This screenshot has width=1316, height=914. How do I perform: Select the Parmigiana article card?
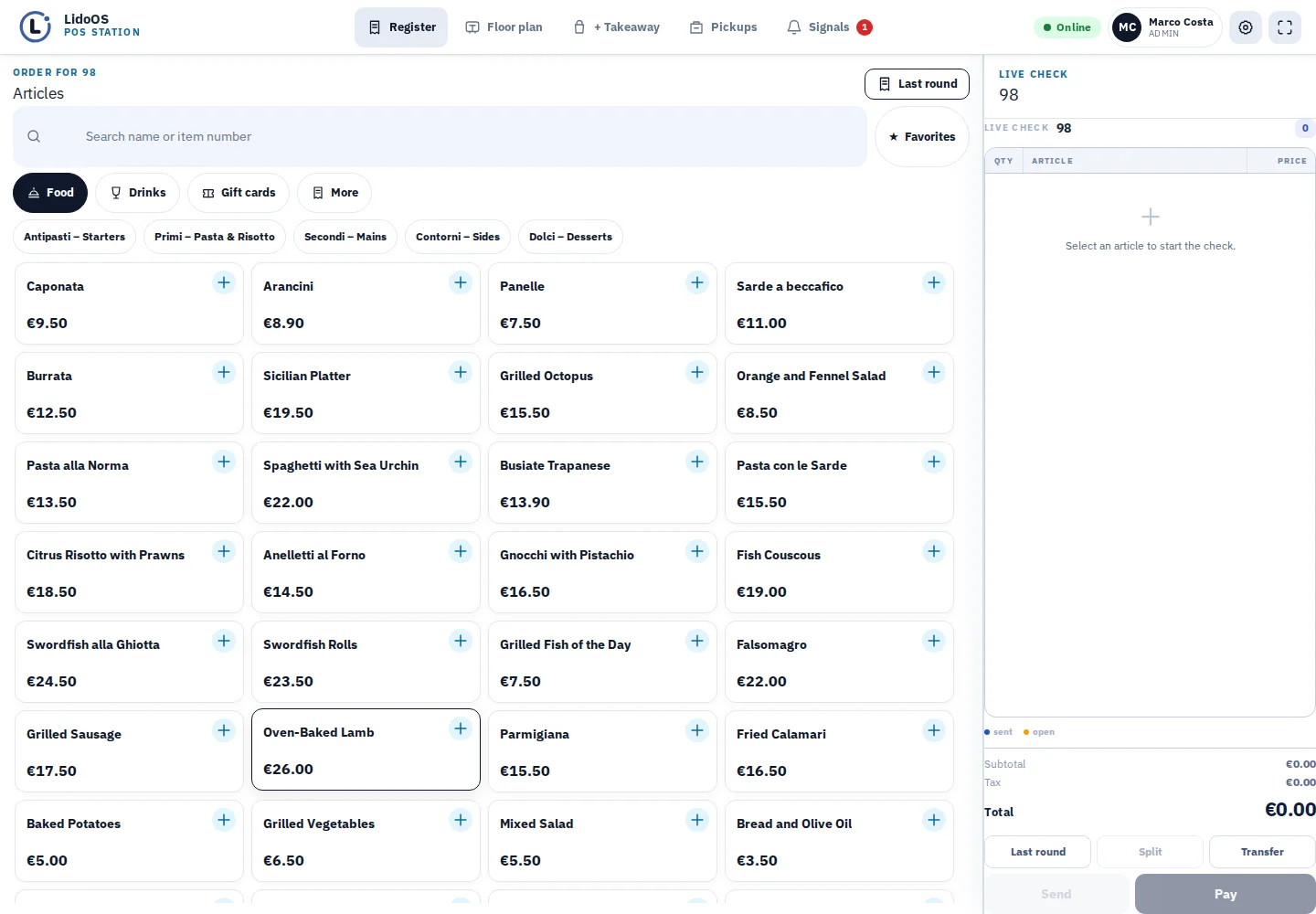point(602,751)
